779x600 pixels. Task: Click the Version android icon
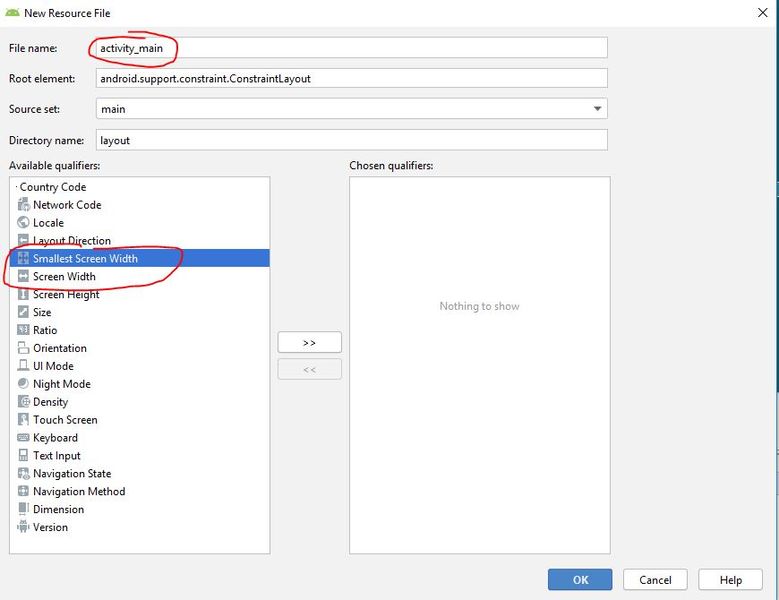click(x=23, y=526)
